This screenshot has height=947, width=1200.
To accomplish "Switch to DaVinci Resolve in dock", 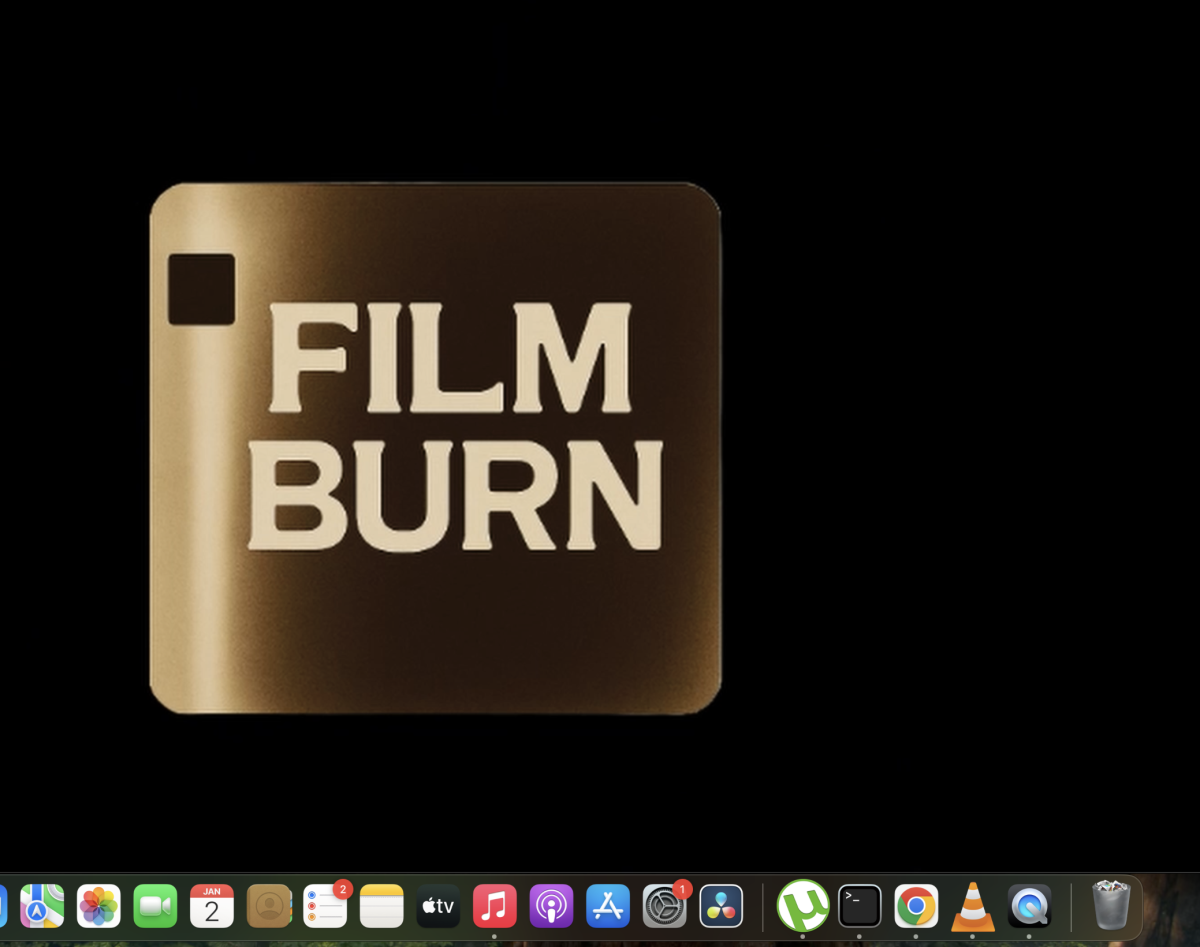I will click(x=721, y=906).
